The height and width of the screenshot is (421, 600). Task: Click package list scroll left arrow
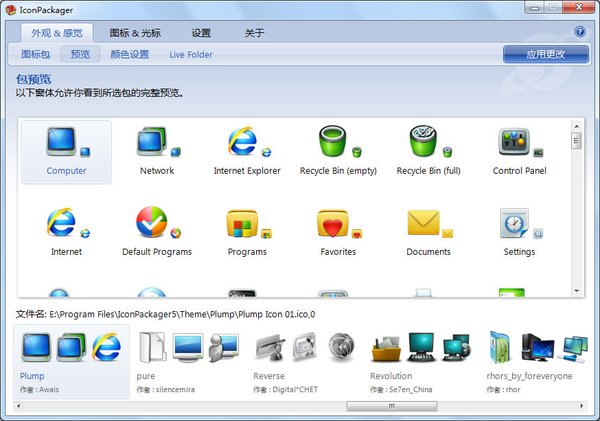(18, 406)
